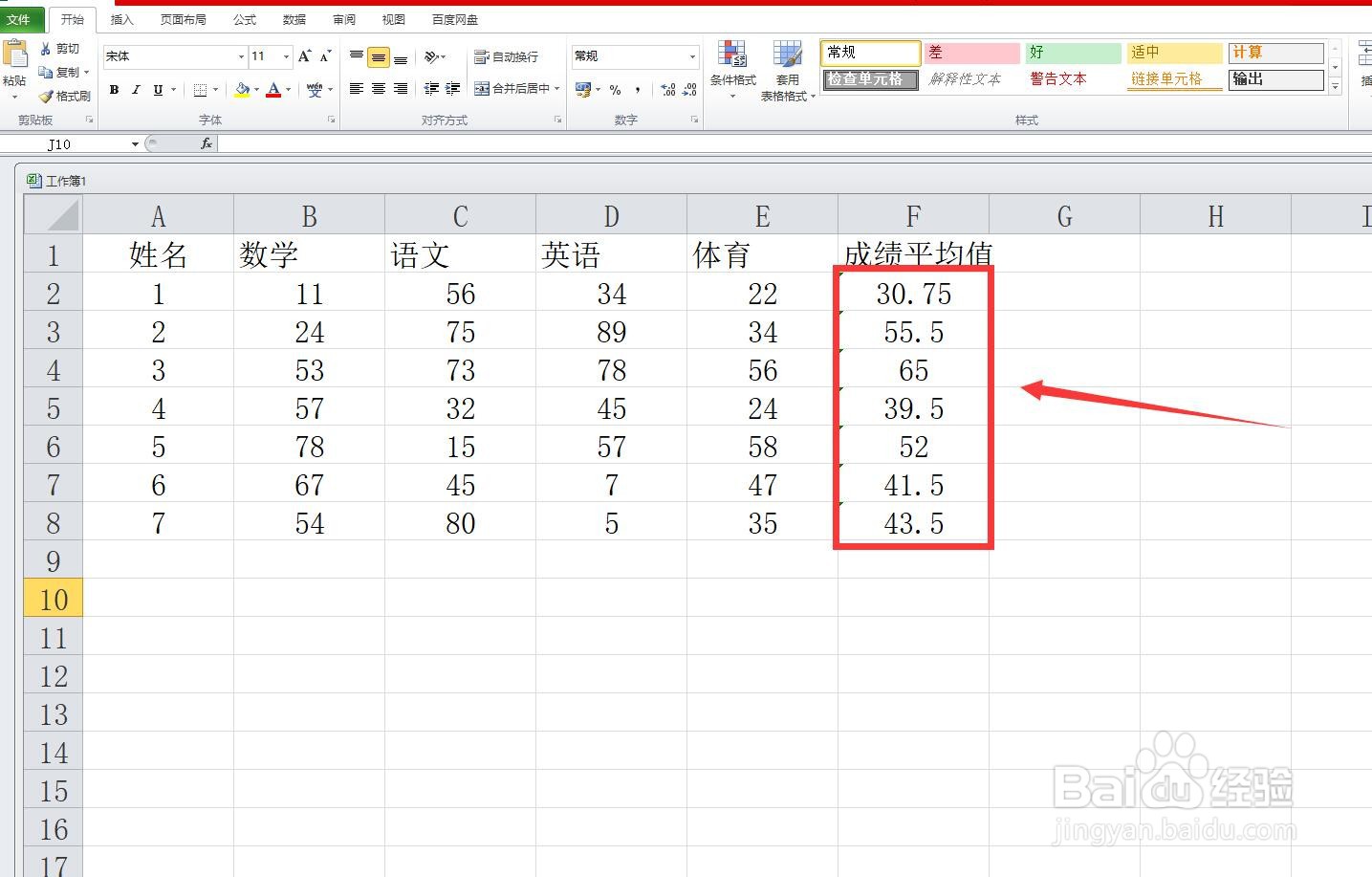Apply the Neutral (适中) cell style
The height and width of the screenshot is (877, 1372).
(1175, 53)
